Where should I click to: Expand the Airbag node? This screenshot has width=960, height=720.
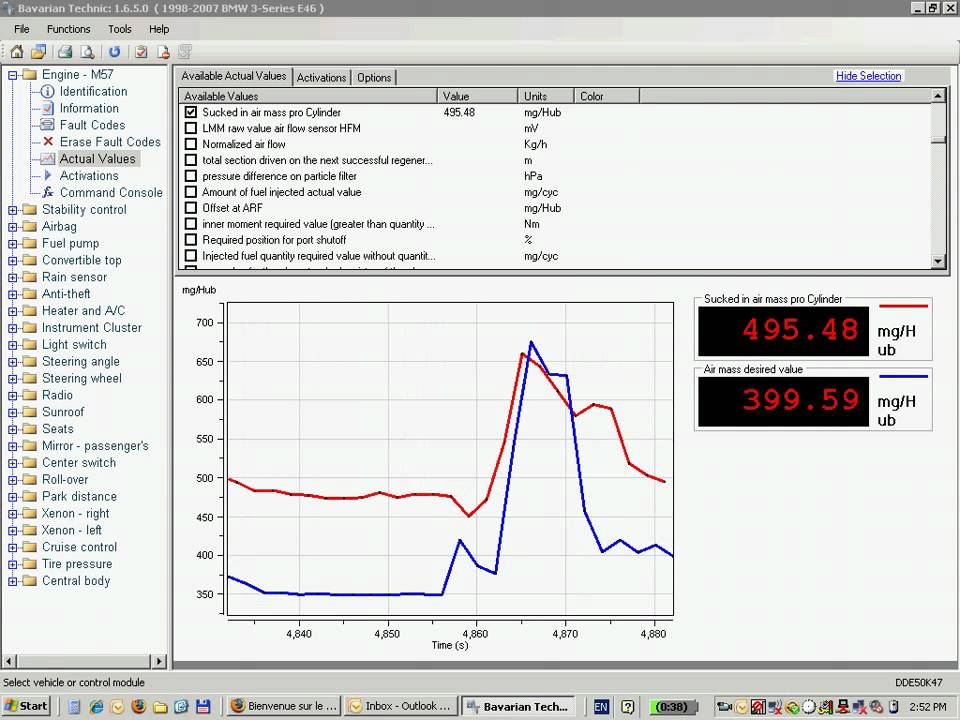[x=12, y=227]
